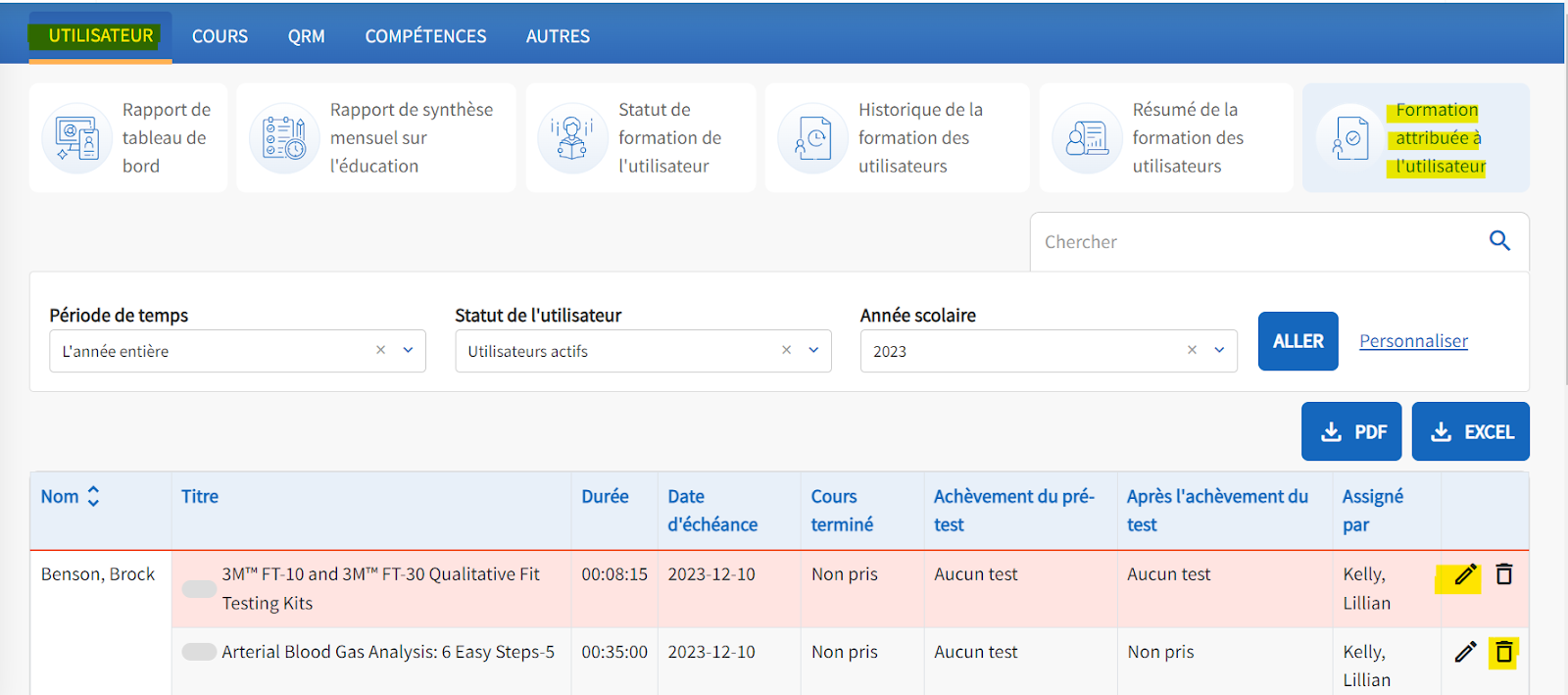This screenshot has height=695, width=1568.
Task: Toggle the 3M FT-10 Fit Testing Kits switch
Action: [199, 589]
